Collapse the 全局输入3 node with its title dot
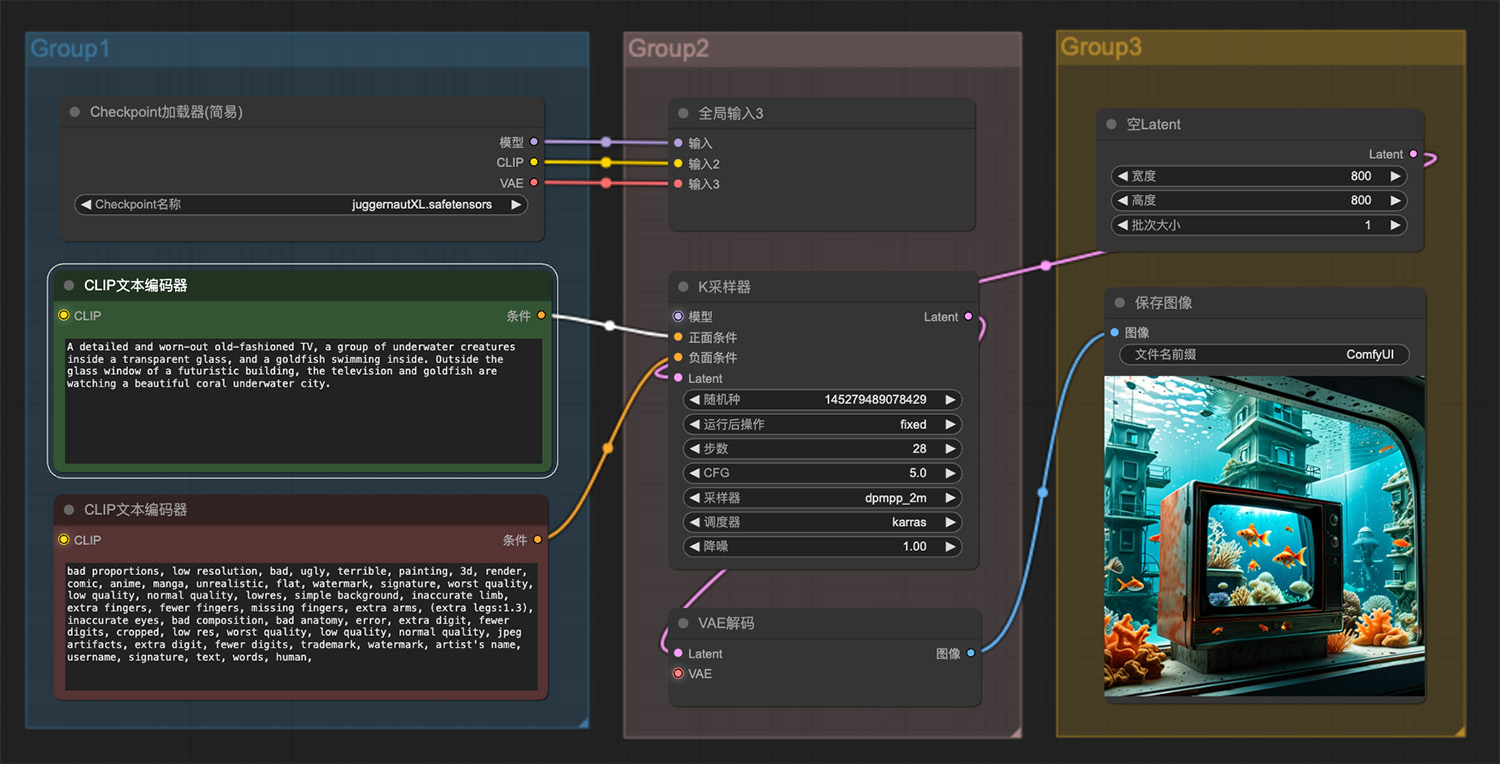 [x=683, y=113]
